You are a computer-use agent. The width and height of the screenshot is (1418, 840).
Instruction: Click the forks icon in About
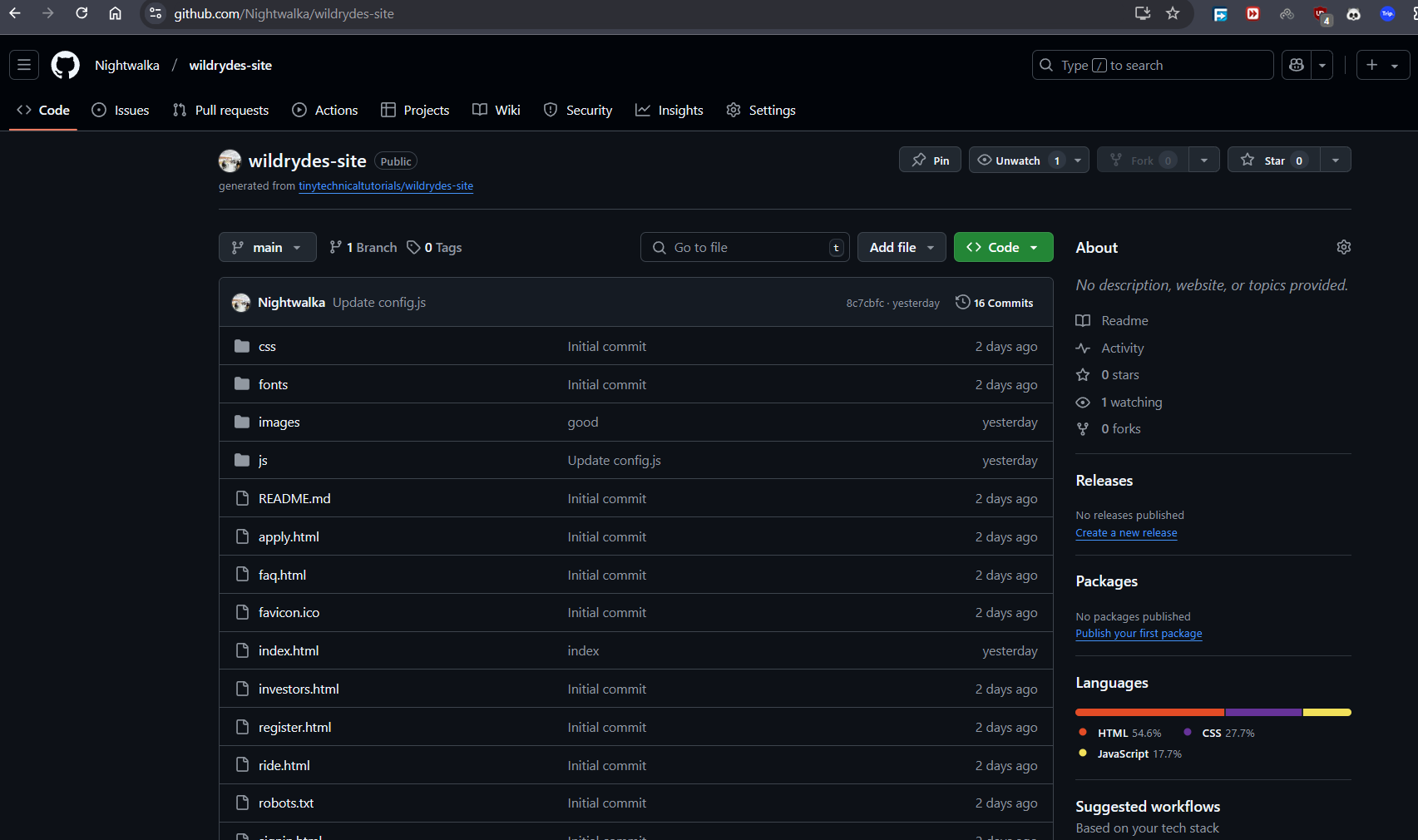(x=1083, y=429)
